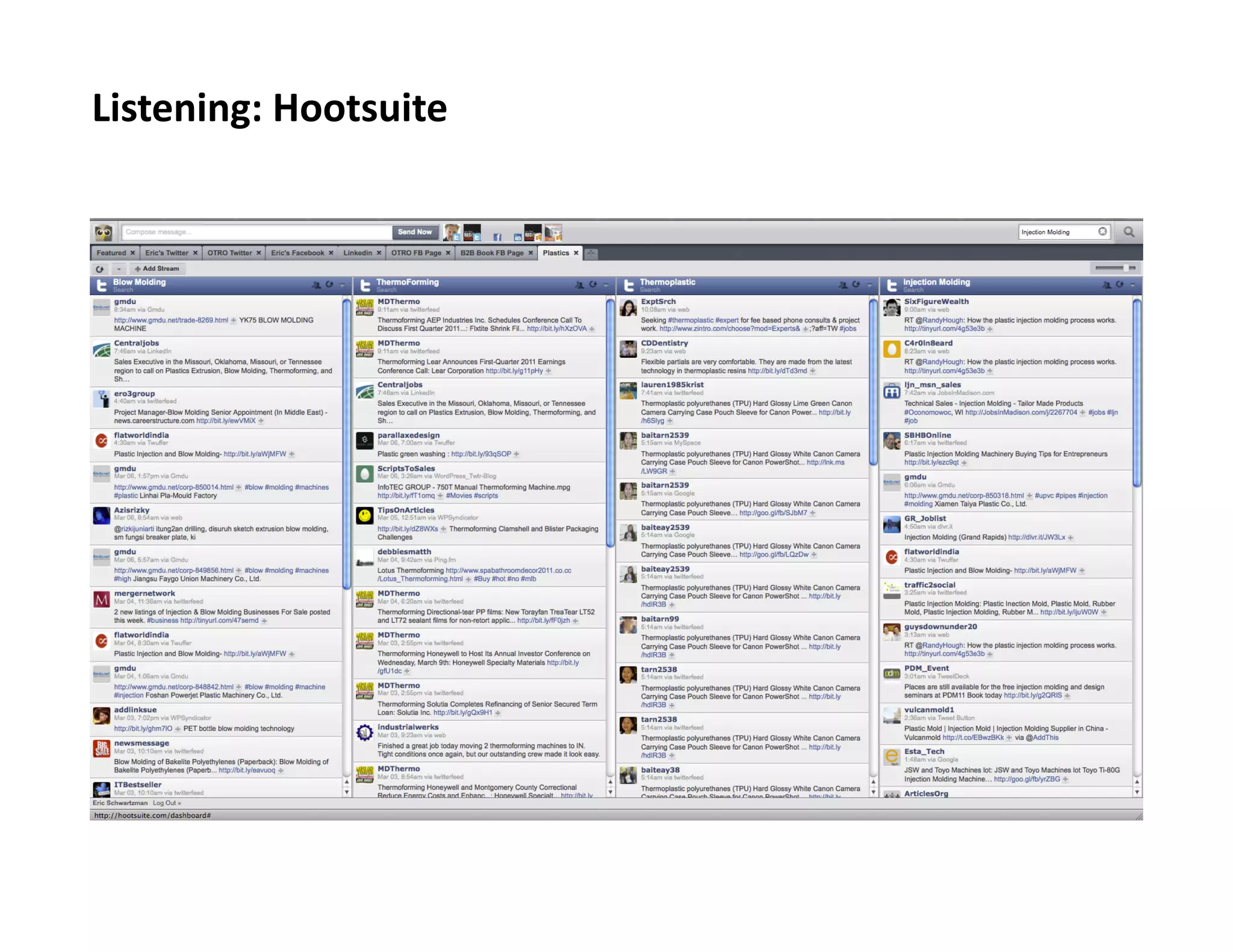This screenshot has width=1233, height=952.
Task: Open Thermoplastic stream user icon
Action: coord(843,285)
